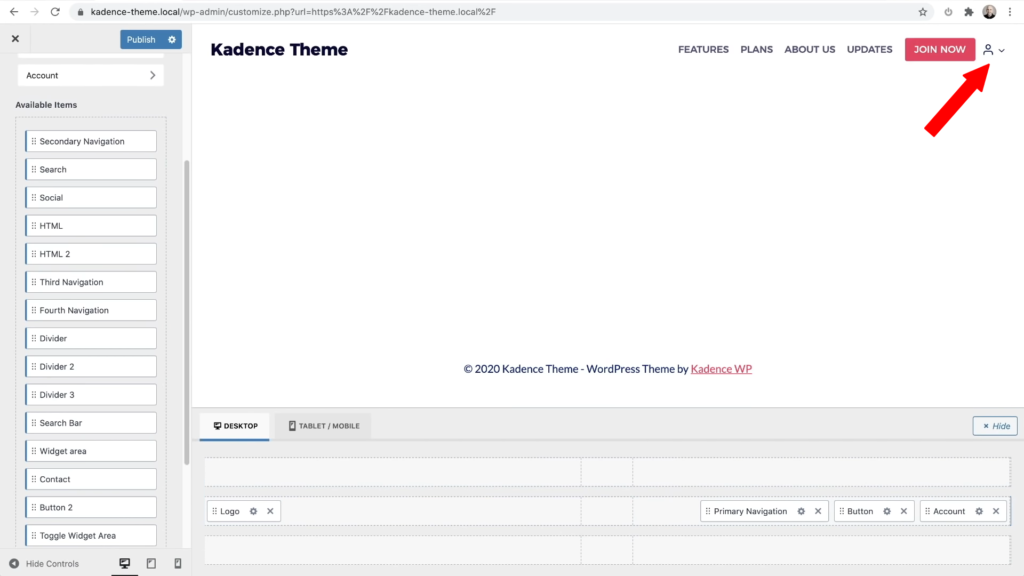
Task: Open the TABLET / MOBILE builder tab
Action: pos(324,426)
